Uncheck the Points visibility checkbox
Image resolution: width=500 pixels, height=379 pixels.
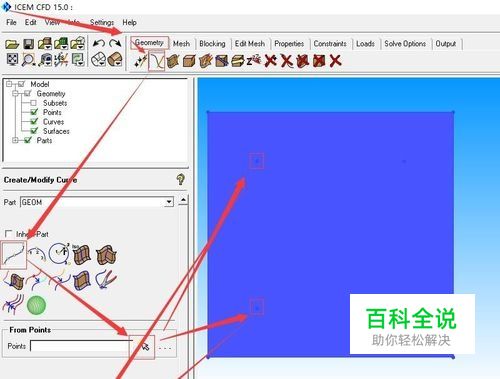(x=34, y=112)
